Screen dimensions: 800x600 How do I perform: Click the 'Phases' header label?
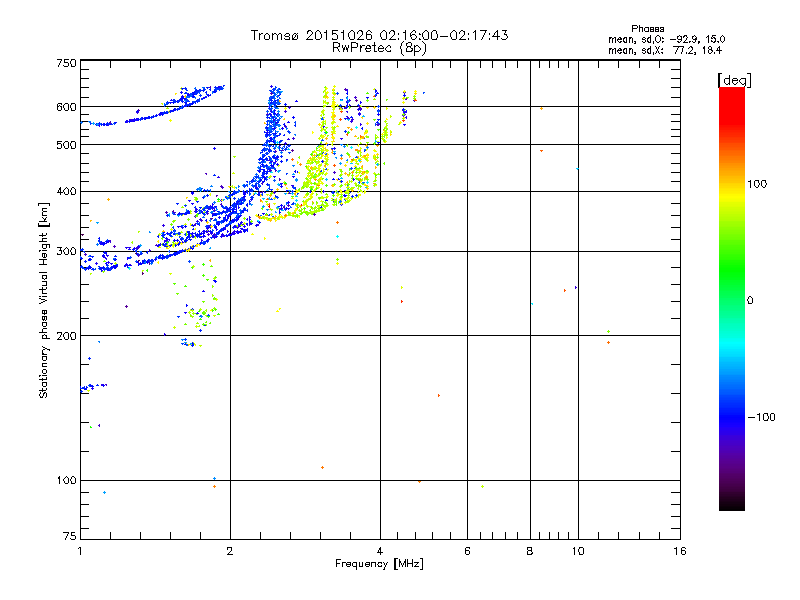coord(647,29)
